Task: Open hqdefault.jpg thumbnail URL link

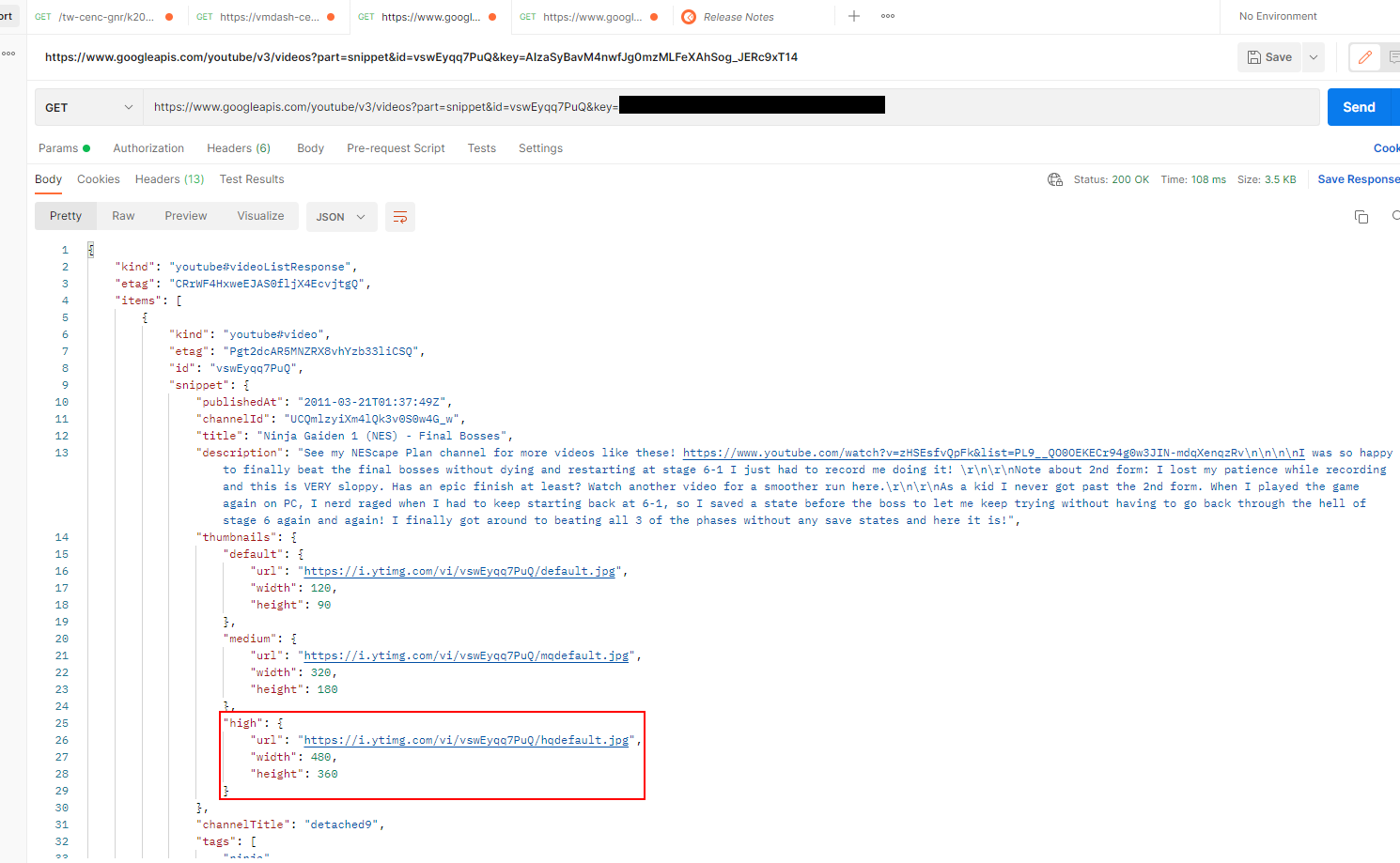Action: (x=466, y=740)
